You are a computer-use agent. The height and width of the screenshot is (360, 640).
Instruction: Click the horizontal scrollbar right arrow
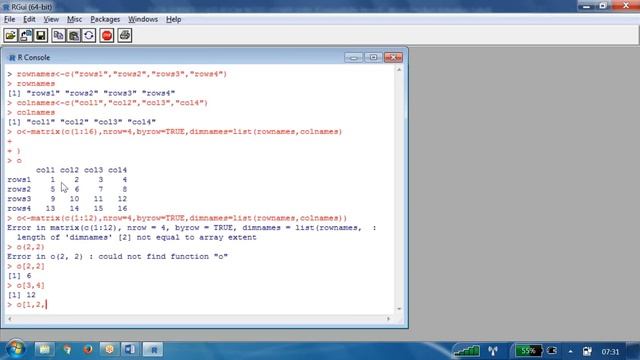tap(388, 318)
